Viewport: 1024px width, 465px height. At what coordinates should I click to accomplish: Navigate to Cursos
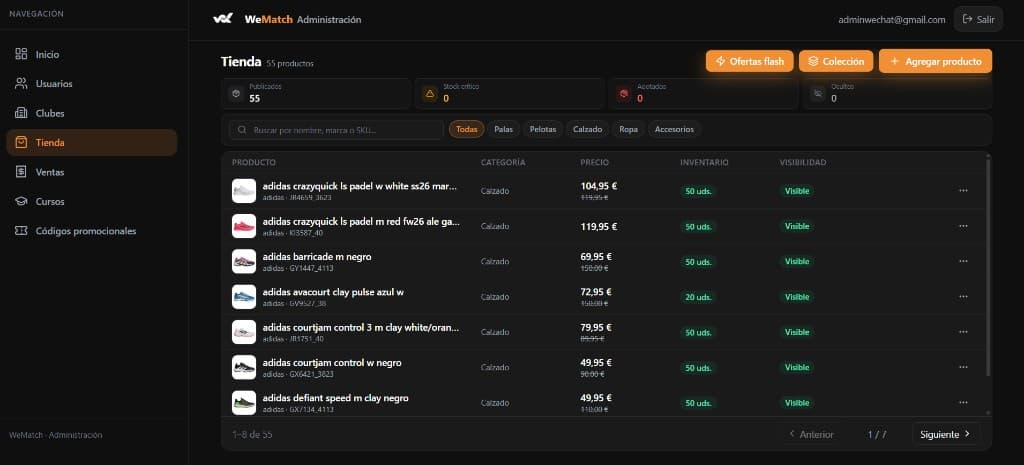pyautogui.click(x=91, y=201)
